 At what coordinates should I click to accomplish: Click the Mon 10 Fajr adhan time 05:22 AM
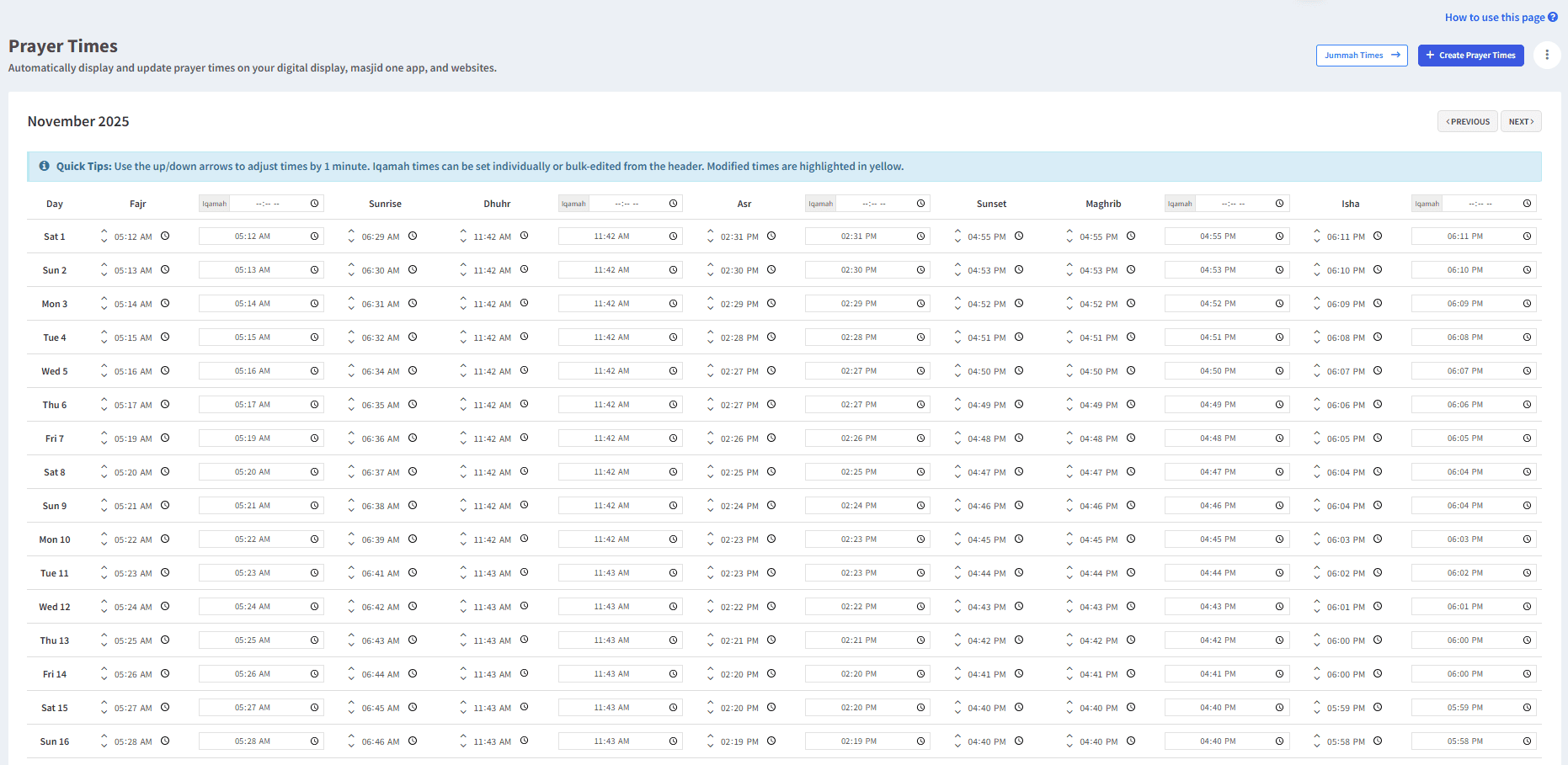(x=133, y=539)
